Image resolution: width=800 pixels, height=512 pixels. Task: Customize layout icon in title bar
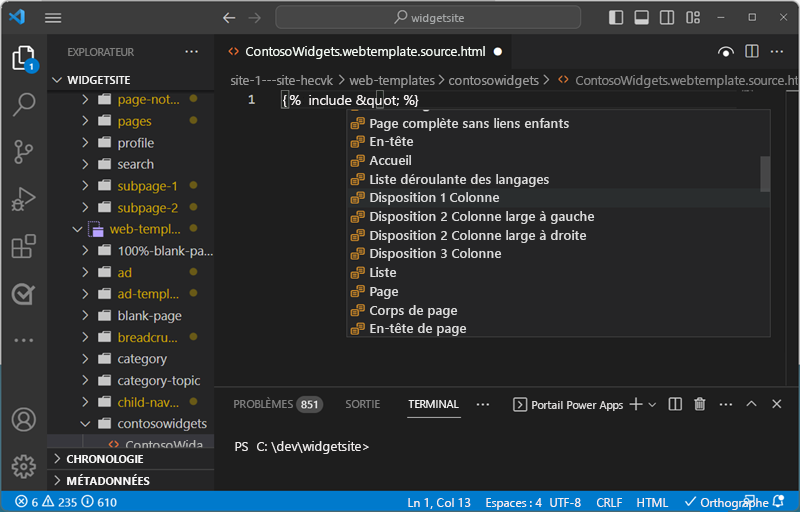[693, 18]
